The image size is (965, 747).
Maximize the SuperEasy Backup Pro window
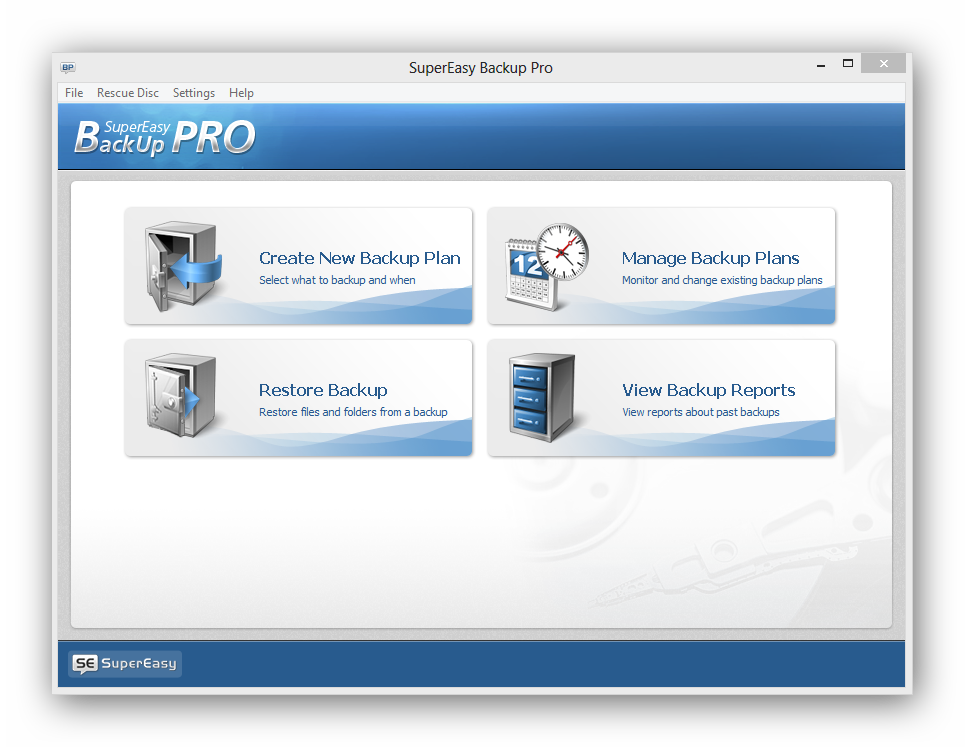(x=848, y=63)
